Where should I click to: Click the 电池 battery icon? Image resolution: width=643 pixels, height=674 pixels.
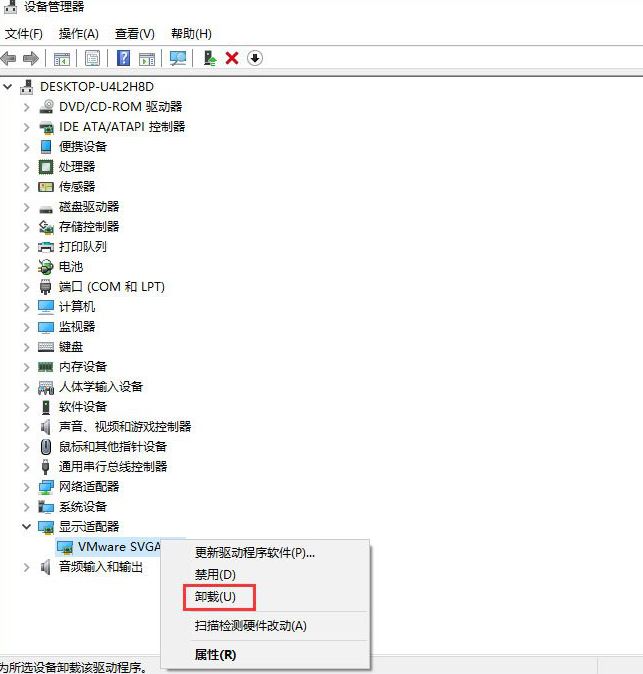point(46,267)
